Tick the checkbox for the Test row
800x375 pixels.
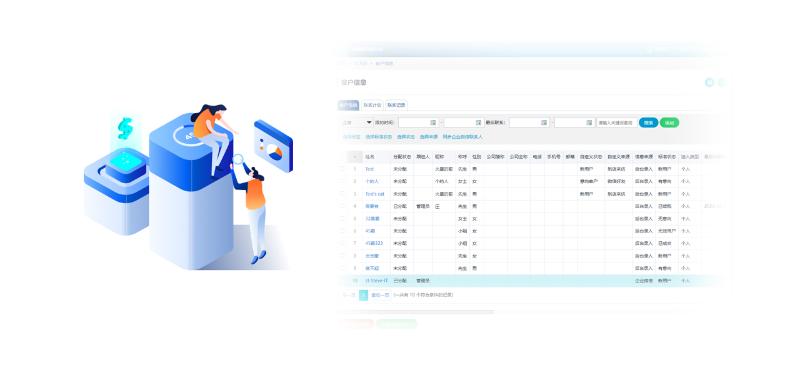click(343, 169)
